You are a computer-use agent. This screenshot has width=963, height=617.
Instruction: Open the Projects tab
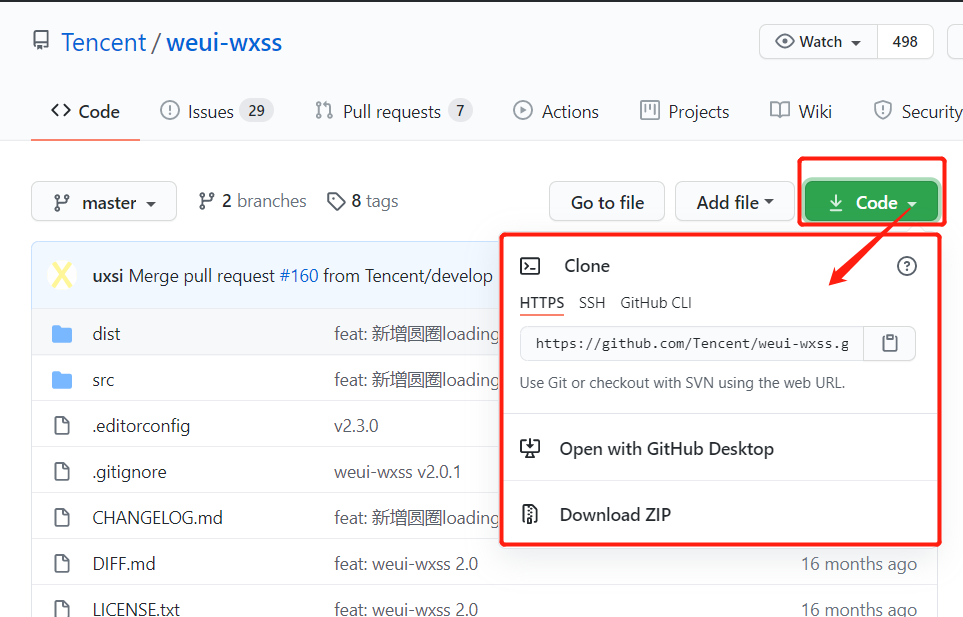[684, 111]
